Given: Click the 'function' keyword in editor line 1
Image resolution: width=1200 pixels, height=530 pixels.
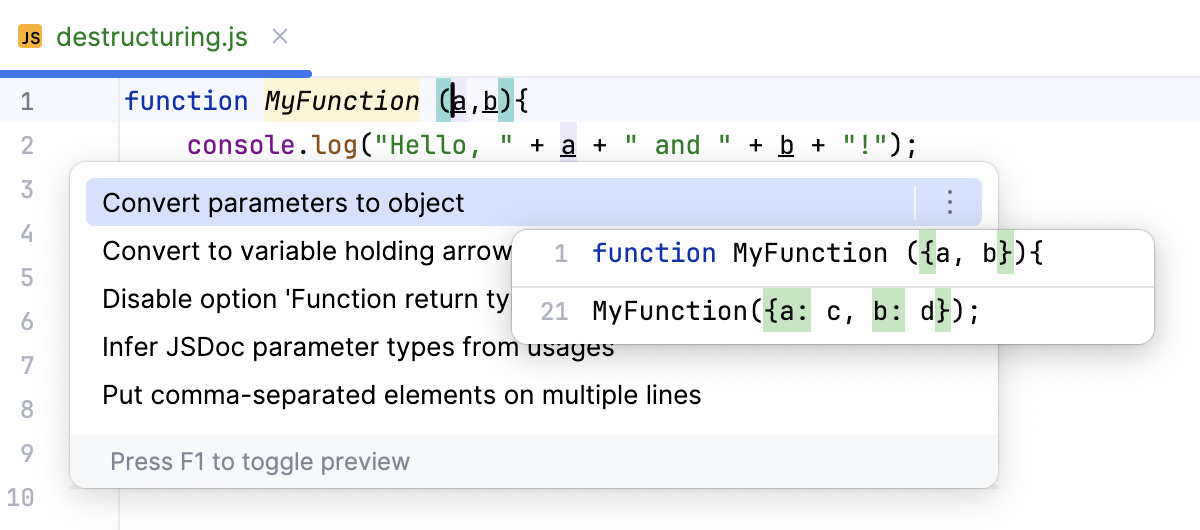Looking at the screenshot, I should [x=186, y=101].
